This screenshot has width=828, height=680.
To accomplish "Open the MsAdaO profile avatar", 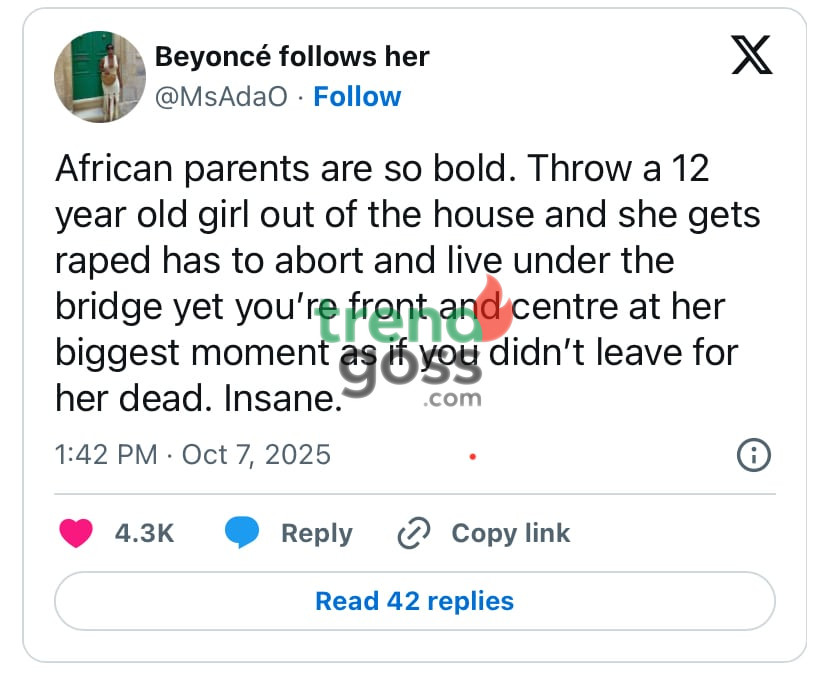I will click(99, 77).
